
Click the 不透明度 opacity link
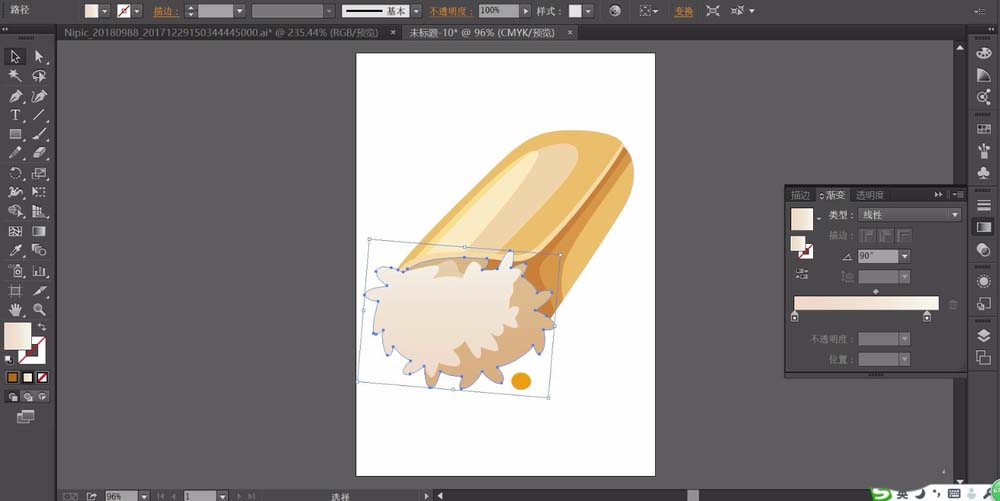(x=450, y=11)
